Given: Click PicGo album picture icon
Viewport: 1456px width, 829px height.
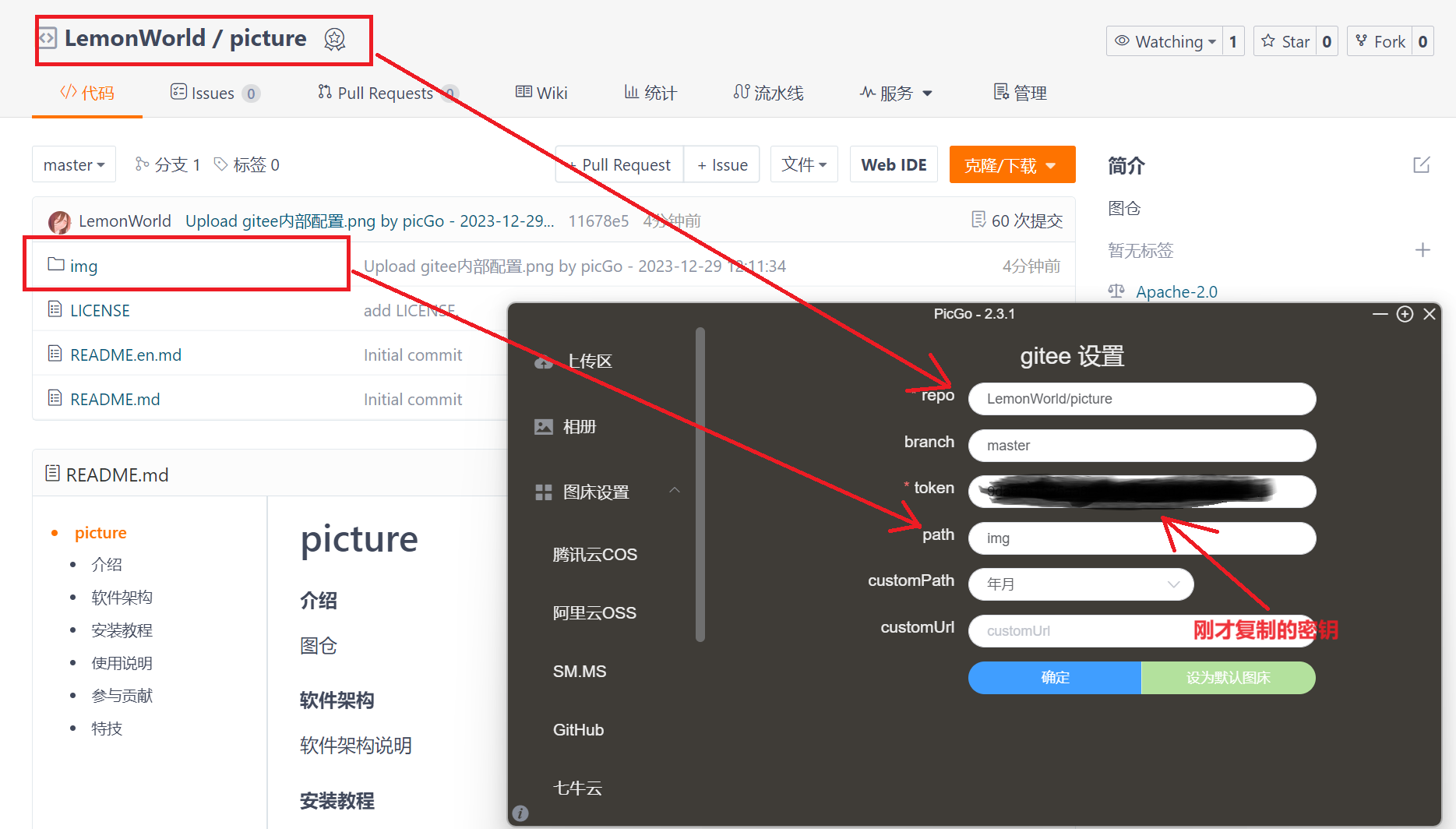Looking at the screenshot, I should tap(544, 427).
